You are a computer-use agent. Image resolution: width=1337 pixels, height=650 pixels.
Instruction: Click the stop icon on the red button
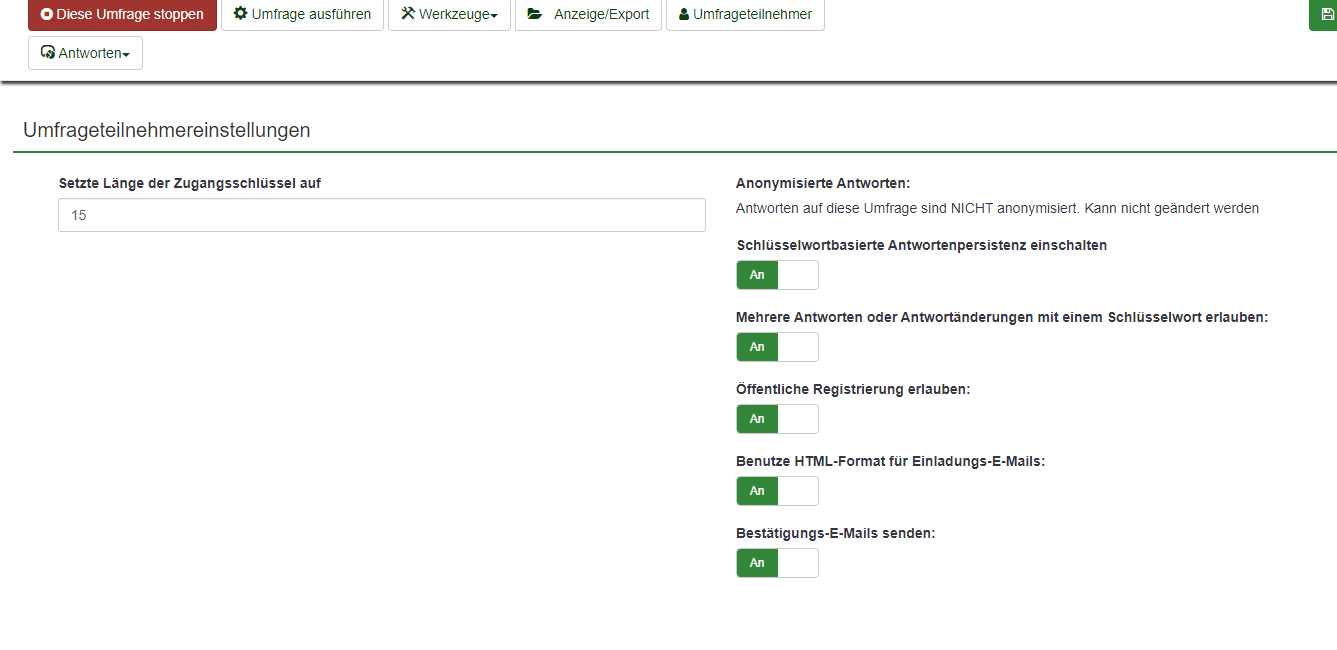coord(47,15)
